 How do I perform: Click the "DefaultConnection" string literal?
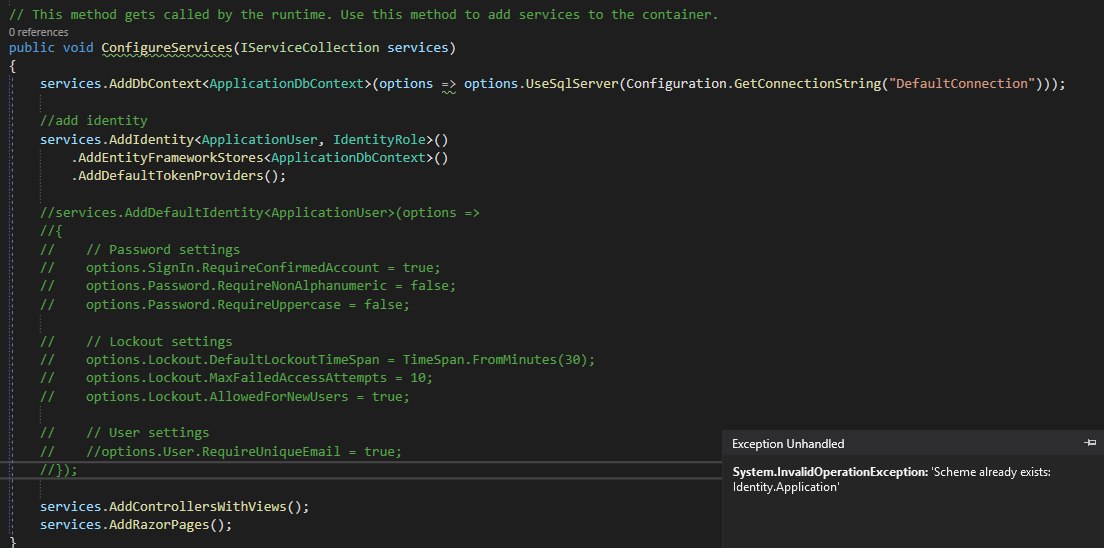pos(961,83)
